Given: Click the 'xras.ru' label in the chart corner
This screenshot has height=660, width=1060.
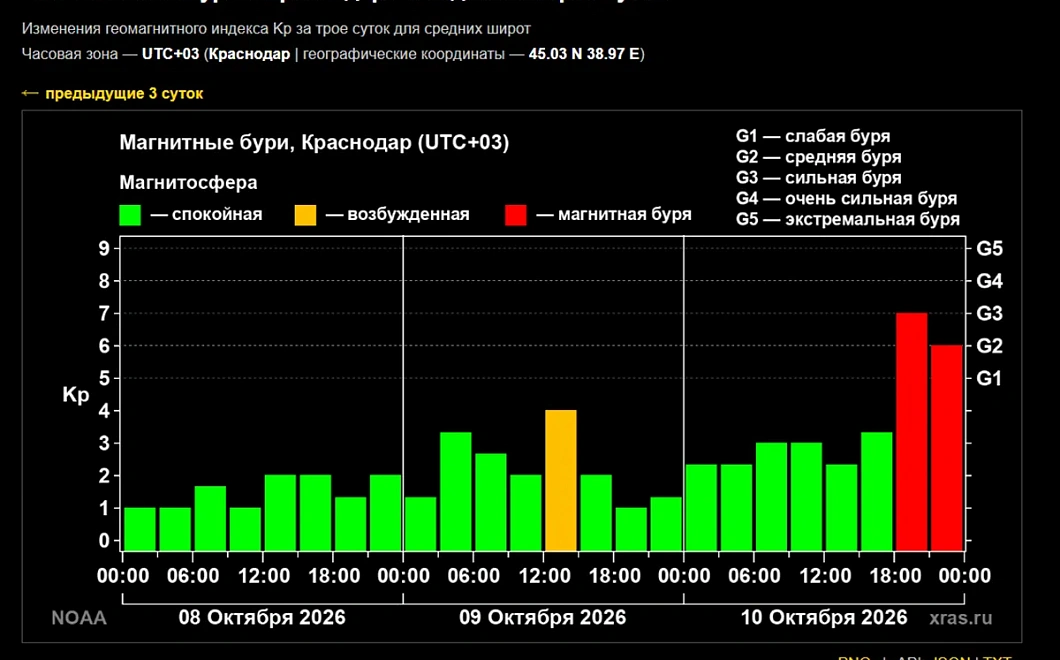Looking at the screenshot, I should (x=961, y=618).
